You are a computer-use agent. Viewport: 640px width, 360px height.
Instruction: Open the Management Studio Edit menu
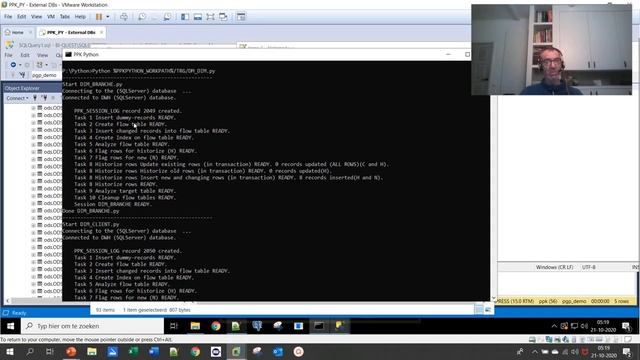coord(25,55)
